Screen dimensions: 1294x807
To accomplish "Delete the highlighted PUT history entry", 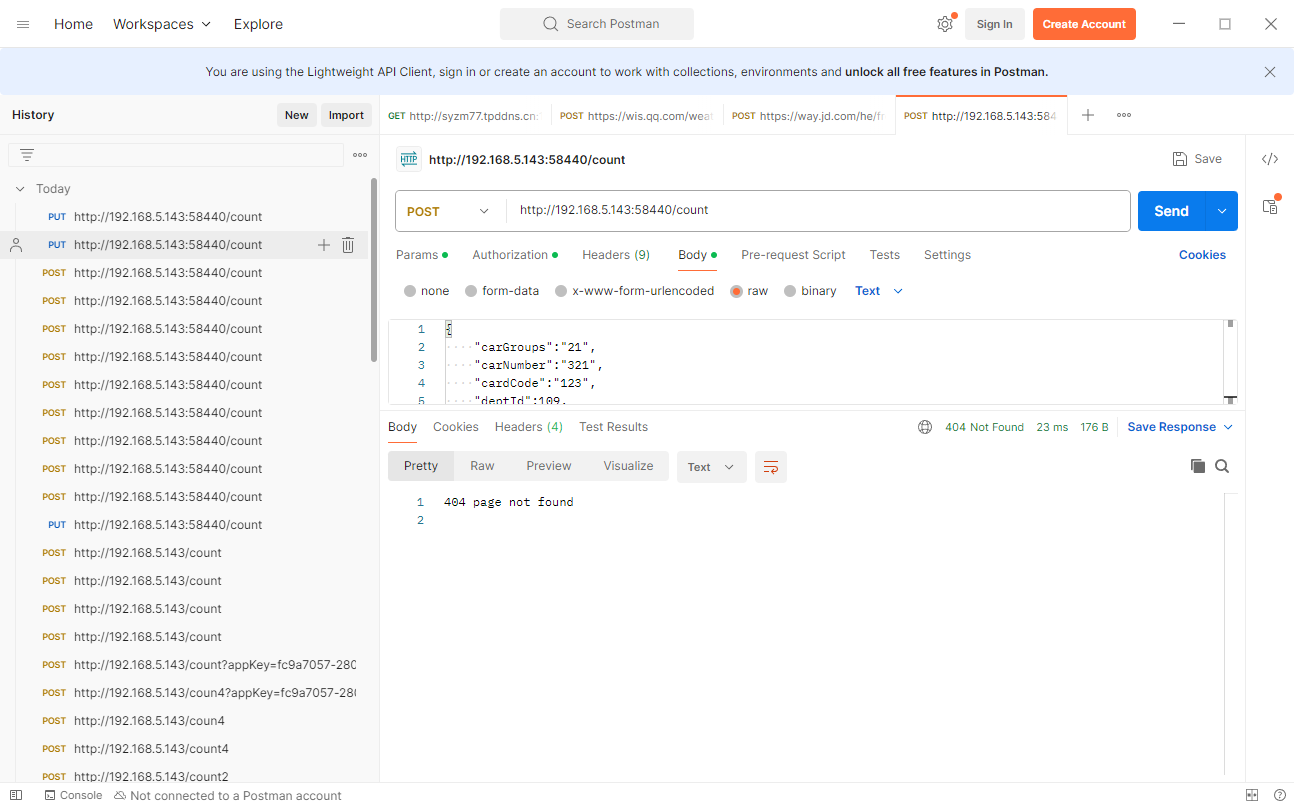I will tap(348, 245).
